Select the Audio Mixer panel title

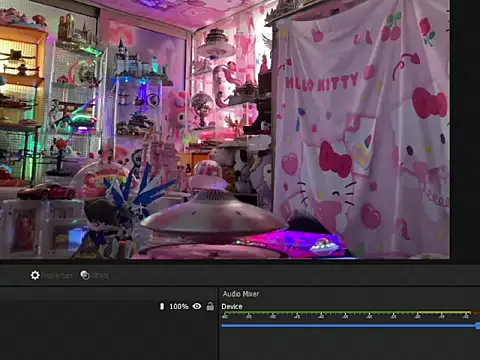click(x=241, y=294)
